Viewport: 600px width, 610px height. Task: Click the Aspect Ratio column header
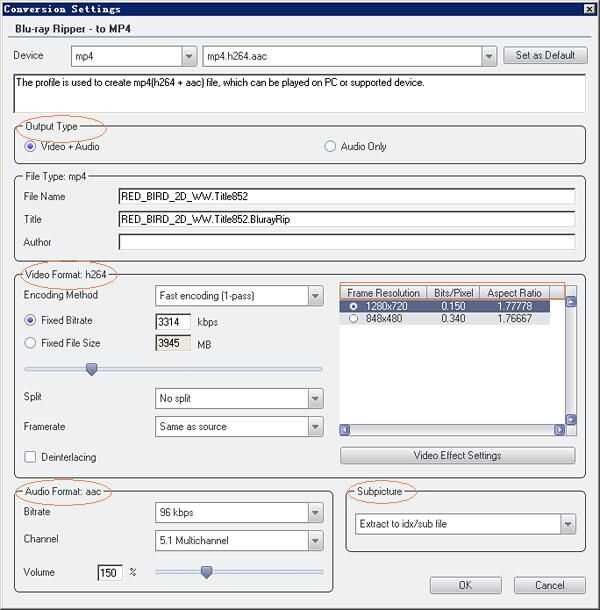pyautogui.click(x=514, y=293)
